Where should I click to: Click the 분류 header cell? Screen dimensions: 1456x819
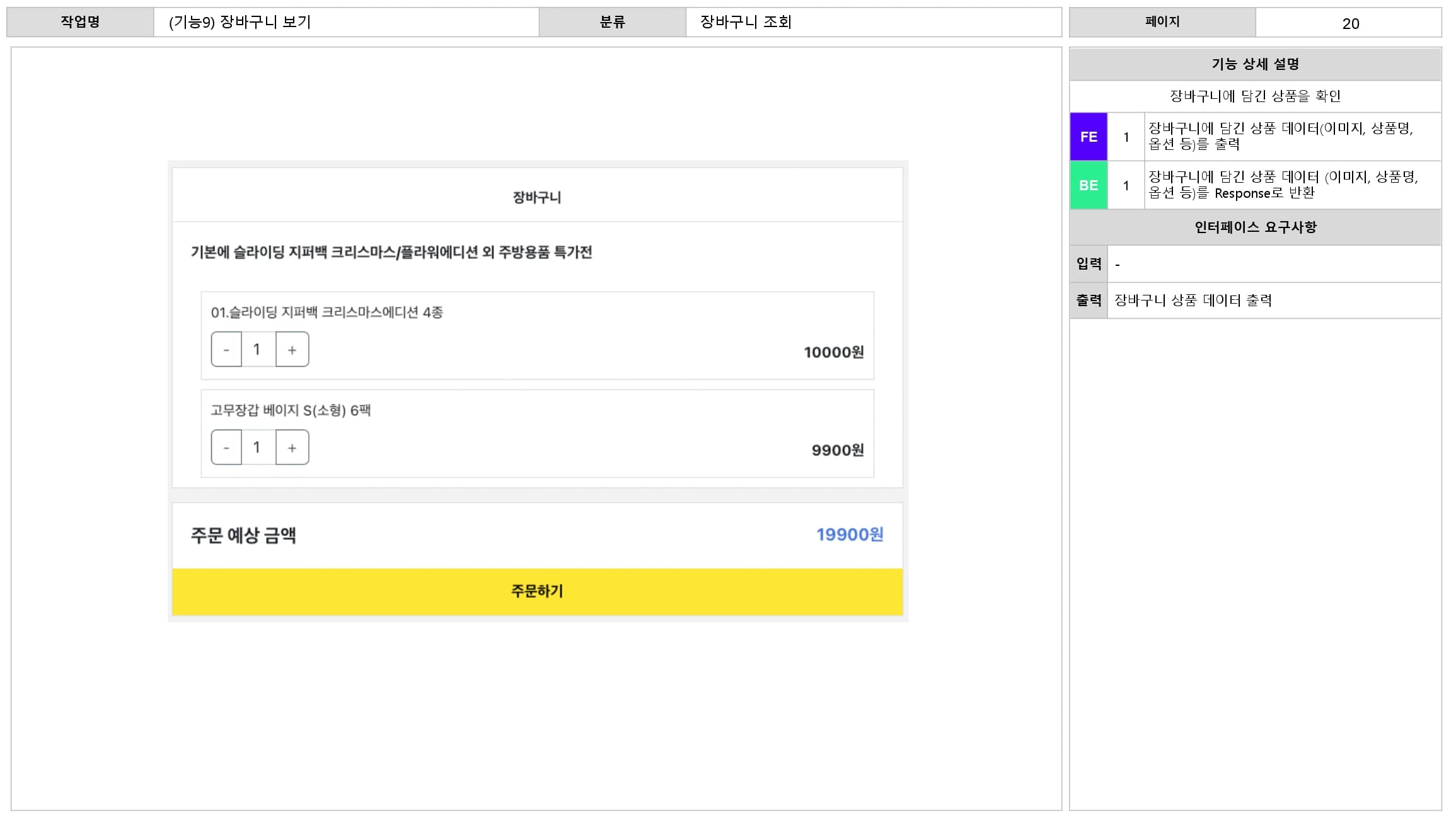tap(612, 22)
